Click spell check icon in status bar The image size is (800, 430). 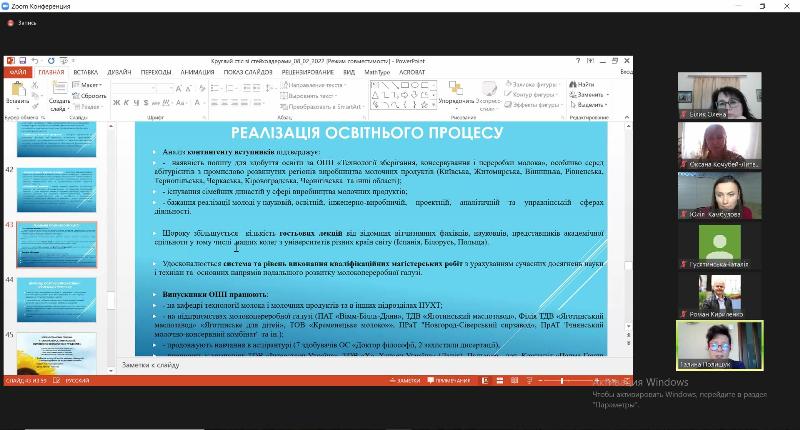coord(57,381)
